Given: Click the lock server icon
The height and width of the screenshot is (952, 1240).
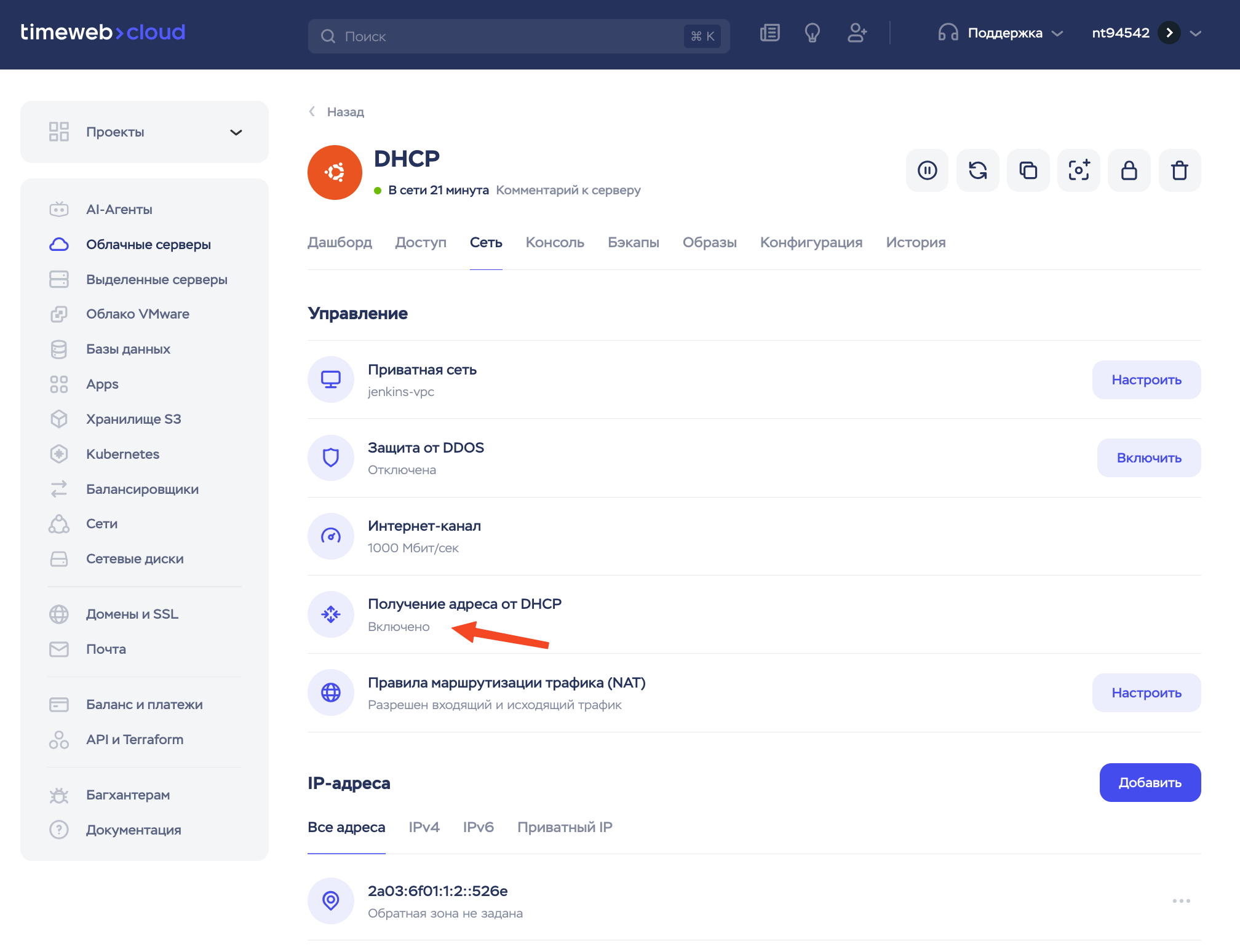Looking at the screenshot, I should 1129,170.
